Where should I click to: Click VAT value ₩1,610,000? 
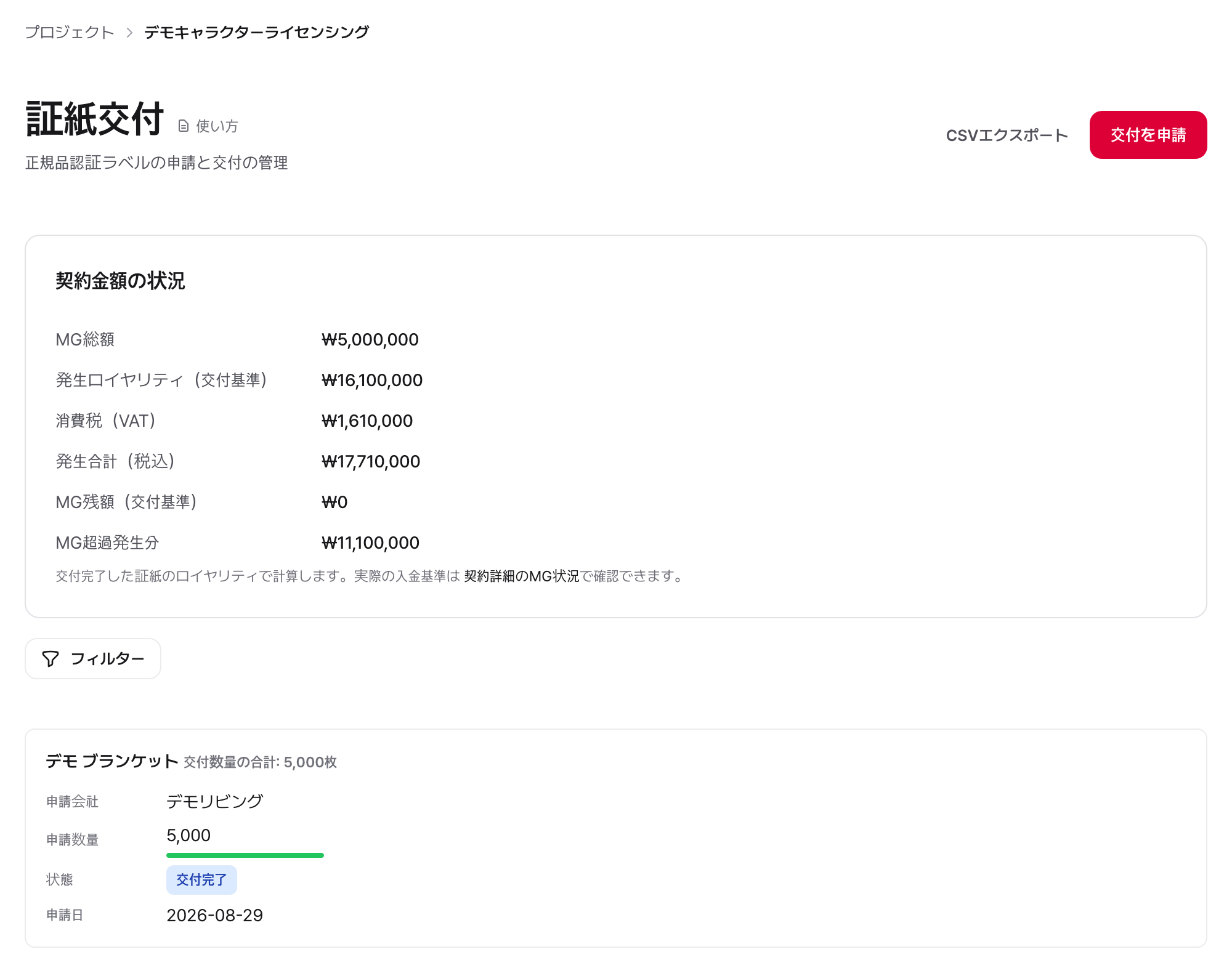[x=367, y=421]
